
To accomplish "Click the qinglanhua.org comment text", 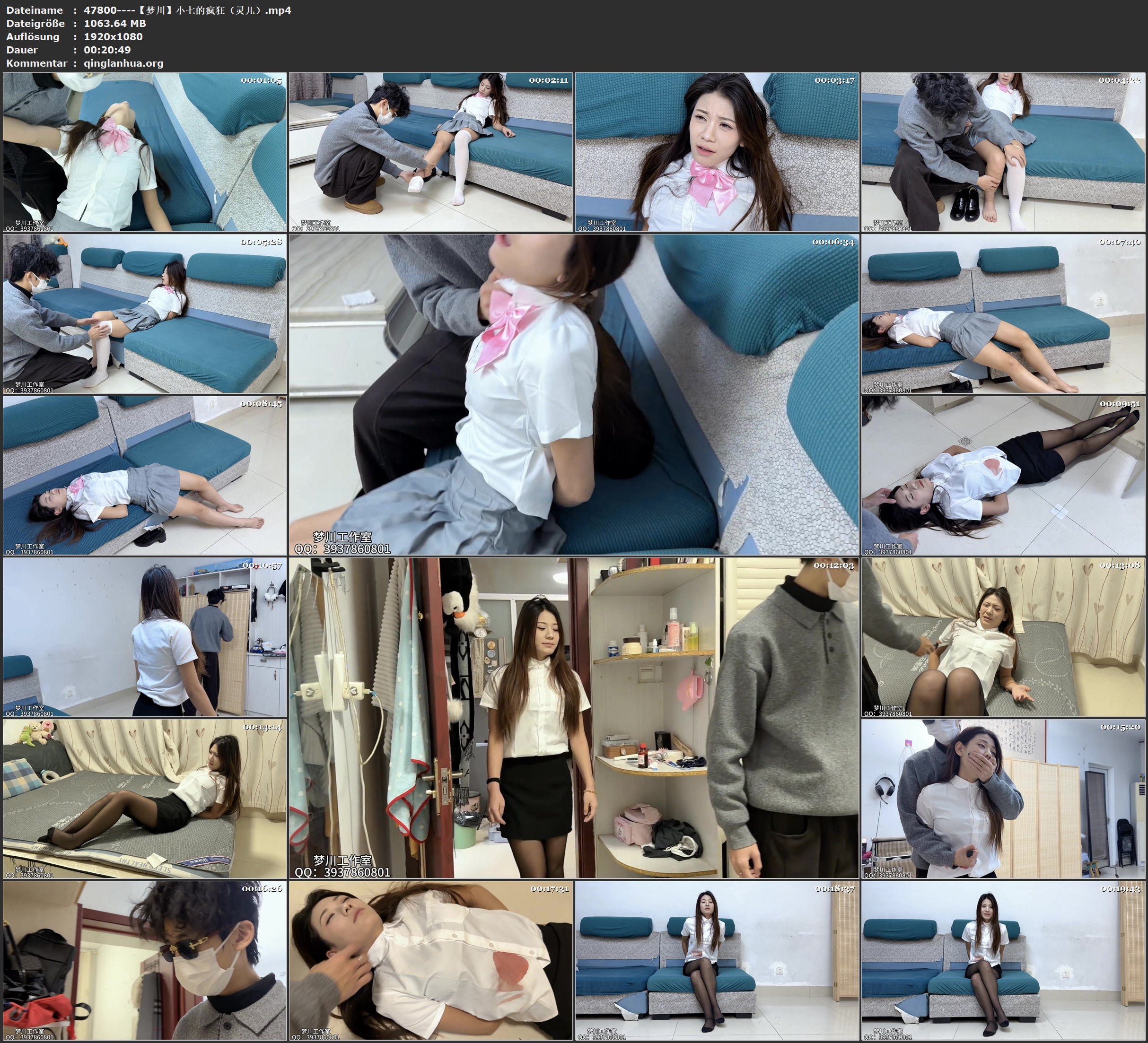I will point(123,63).
